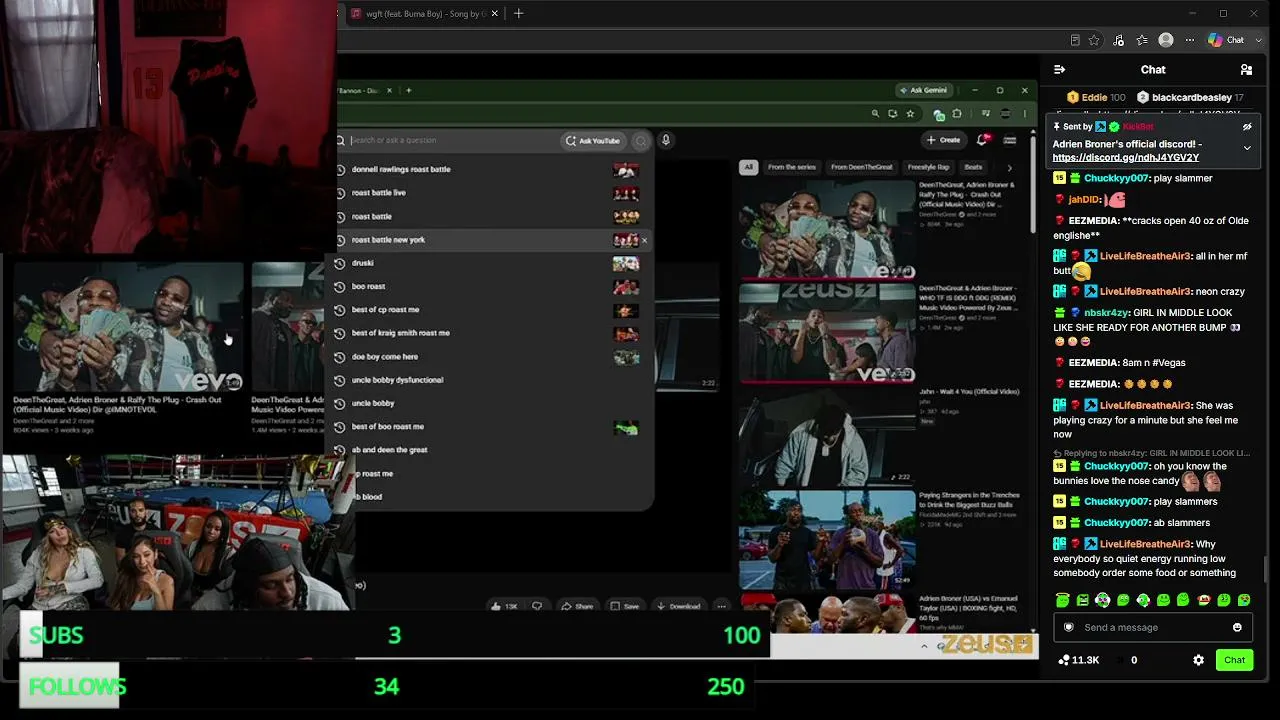
Task: Start YouTube voice search microphone
Action: tap(666, 140)
